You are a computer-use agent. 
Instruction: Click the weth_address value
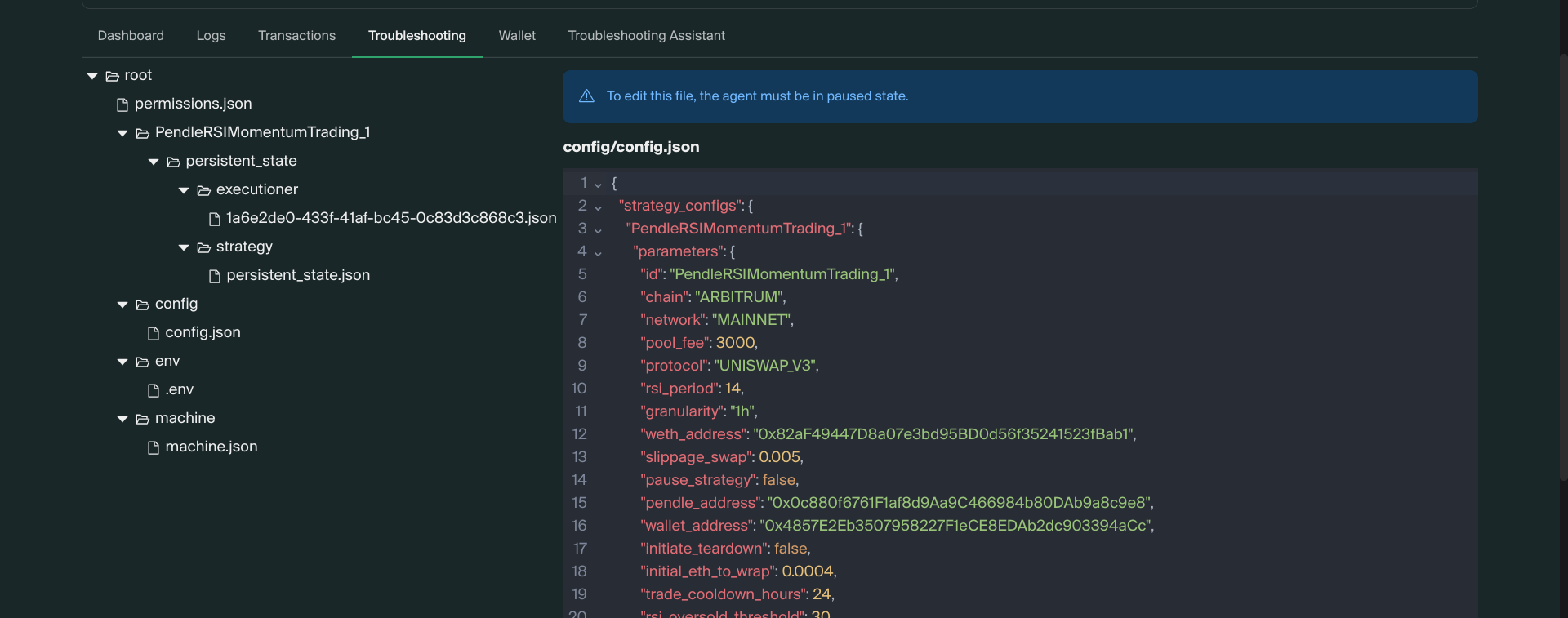click(942, 434)
